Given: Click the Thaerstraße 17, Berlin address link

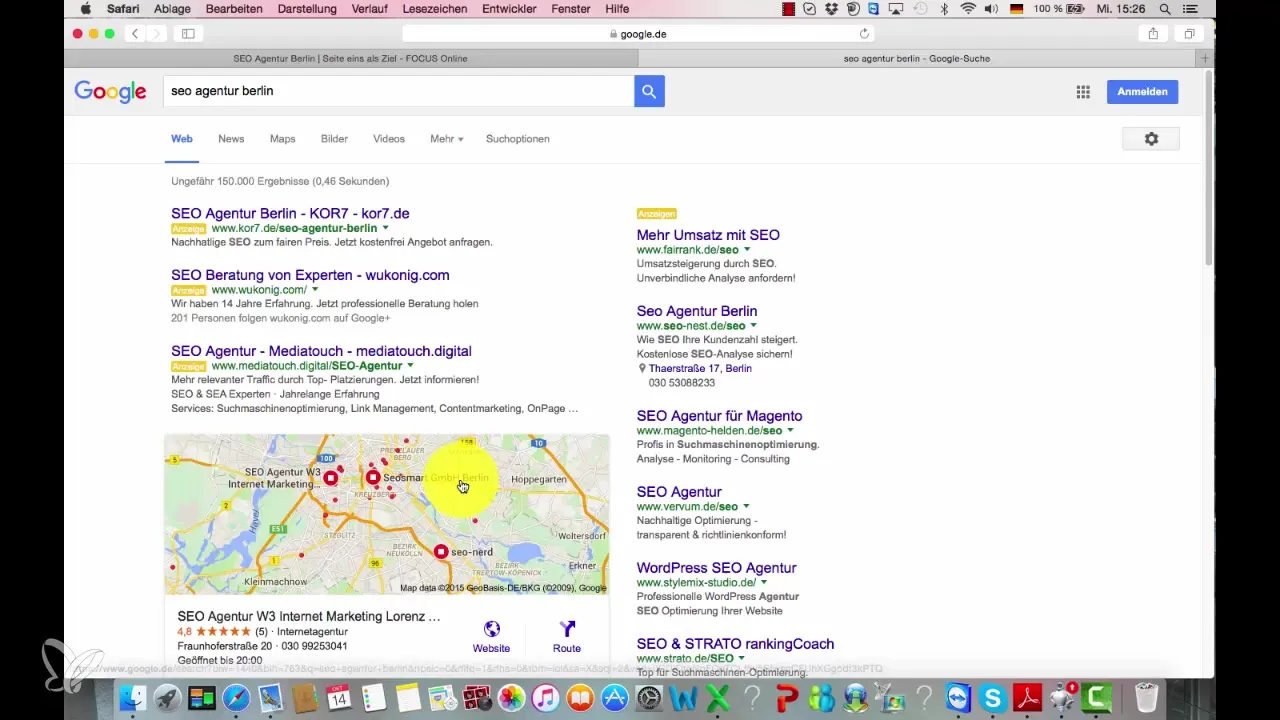Looking at the screenshot, I should tap(700, 368).
